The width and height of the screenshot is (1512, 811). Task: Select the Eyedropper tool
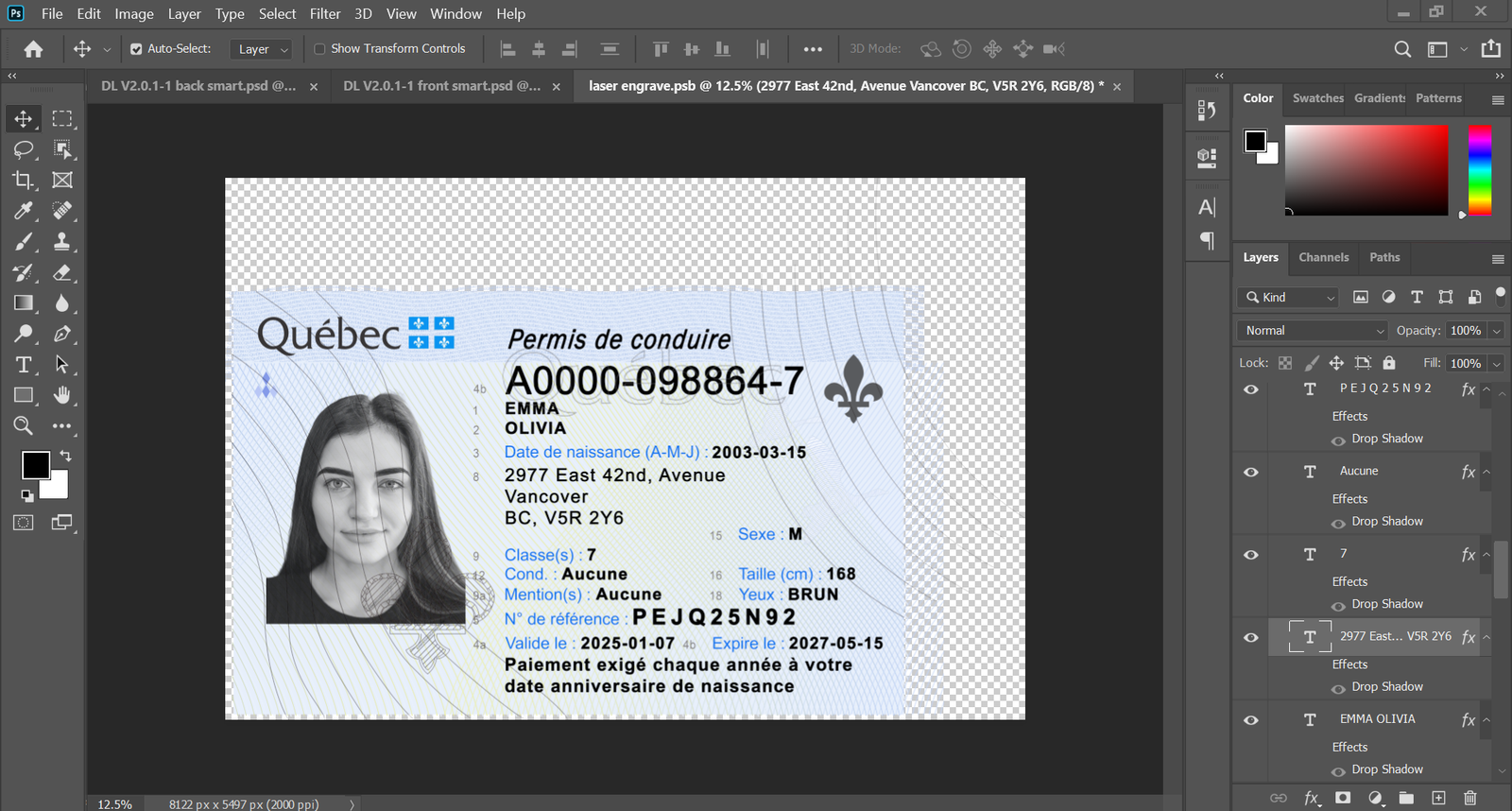tap(24, 211)
